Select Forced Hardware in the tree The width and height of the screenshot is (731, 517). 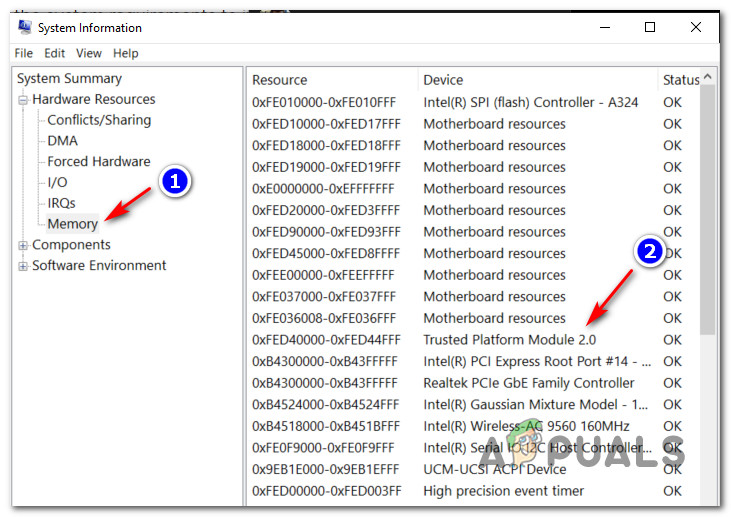(x=99, y=162)
